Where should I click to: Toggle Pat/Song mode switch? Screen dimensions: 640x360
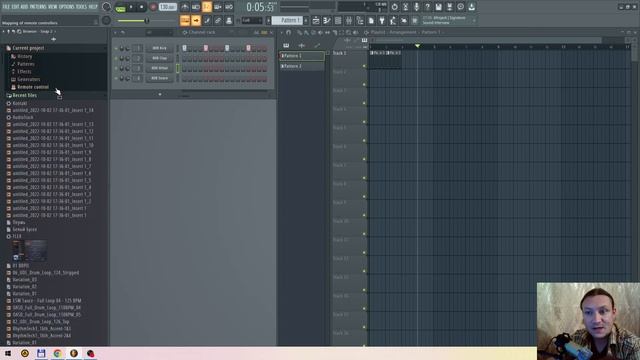coord(120,7)
